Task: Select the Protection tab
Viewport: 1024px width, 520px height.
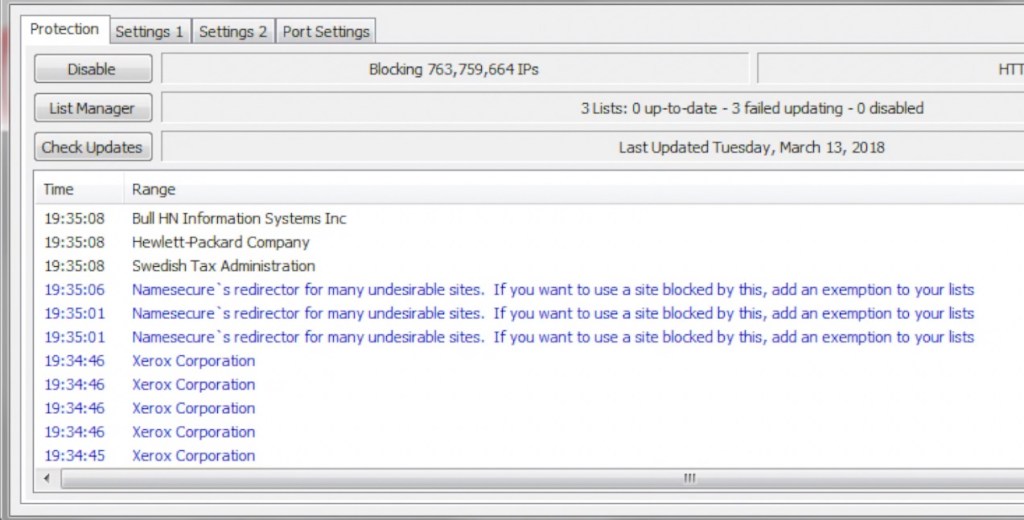Action: (x=64, y=29)
